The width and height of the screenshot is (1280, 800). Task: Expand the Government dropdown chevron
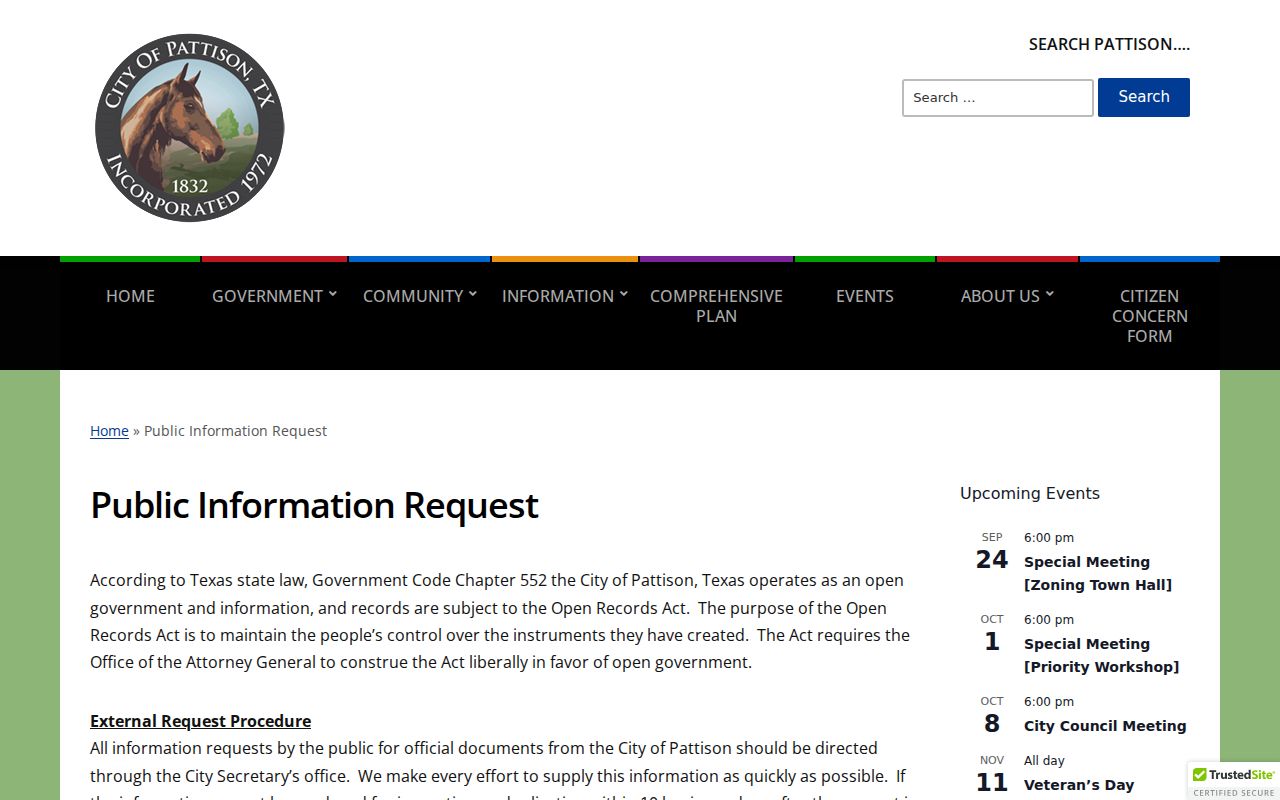click(x=333, y=294)
